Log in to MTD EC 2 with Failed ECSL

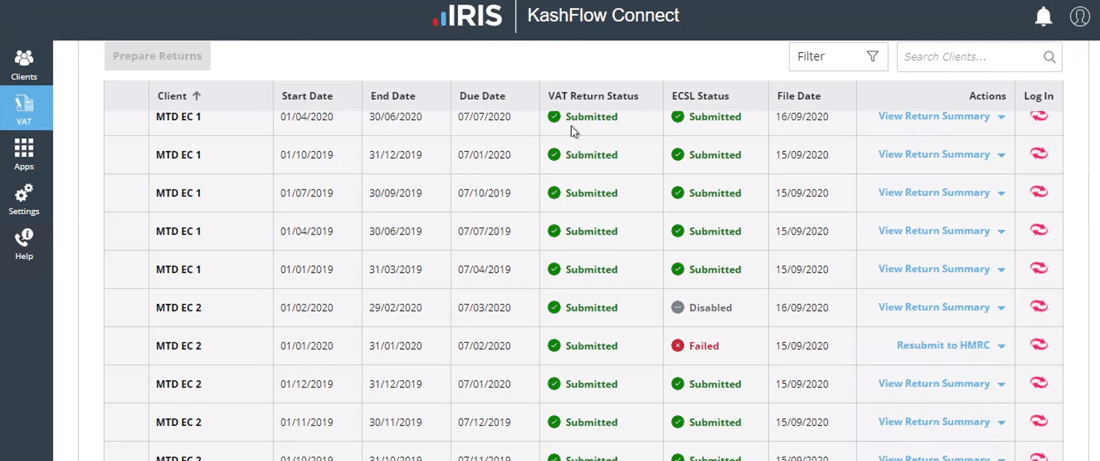[x=1039, y=345]
